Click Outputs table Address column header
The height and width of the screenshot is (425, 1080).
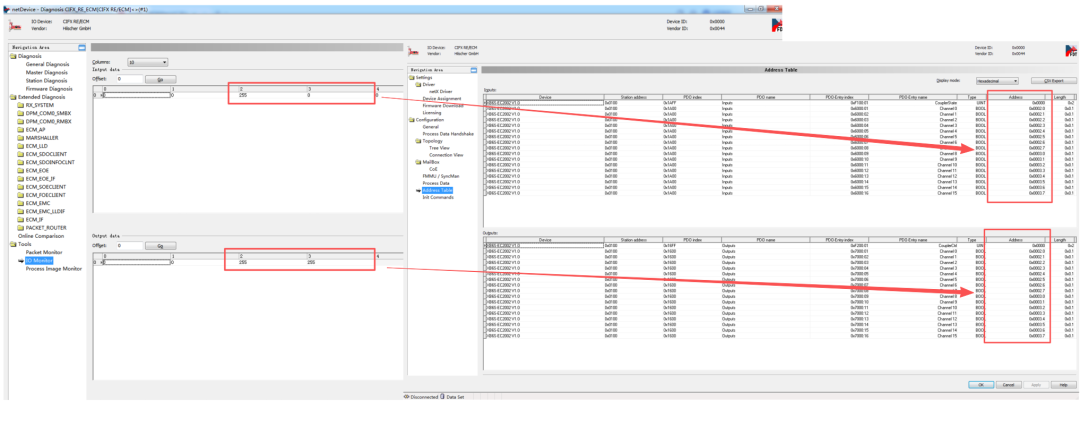[1016, 240]
